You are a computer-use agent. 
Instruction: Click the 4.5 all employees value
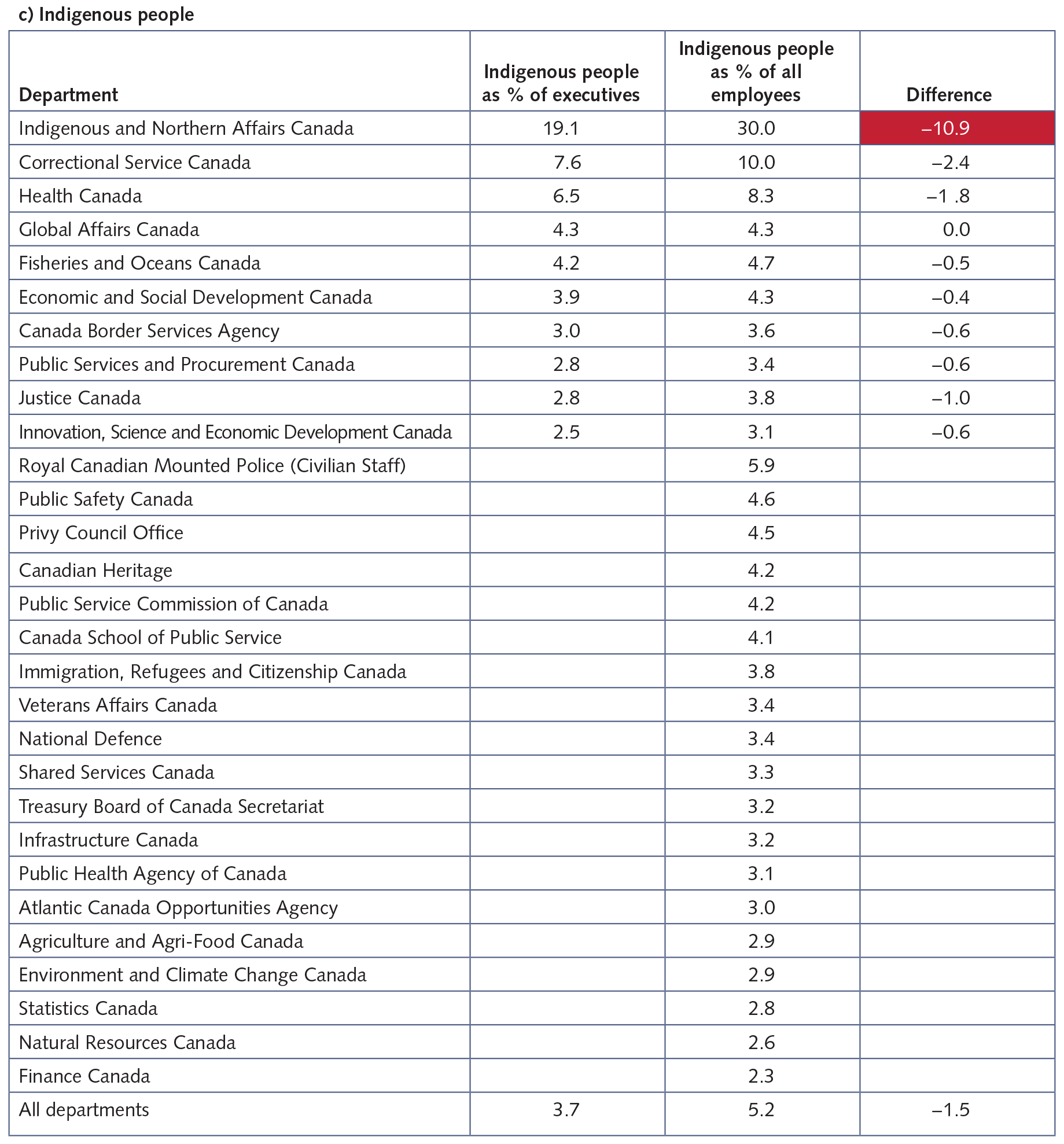(x=761, y=532)
